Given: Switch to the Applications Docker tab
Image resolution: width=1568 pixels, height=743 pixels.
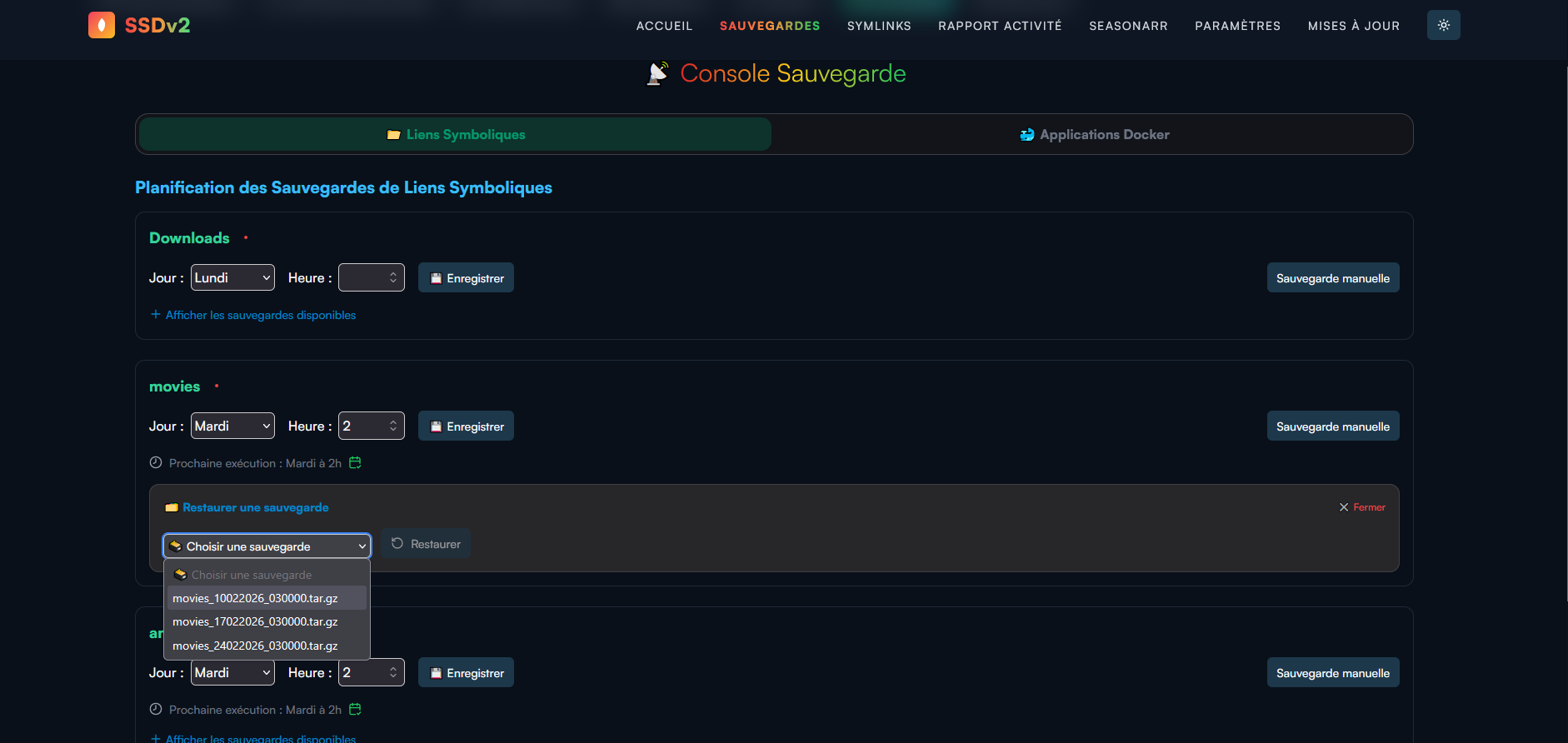Looking at the screenshot, I should [x=1094, y=135].
